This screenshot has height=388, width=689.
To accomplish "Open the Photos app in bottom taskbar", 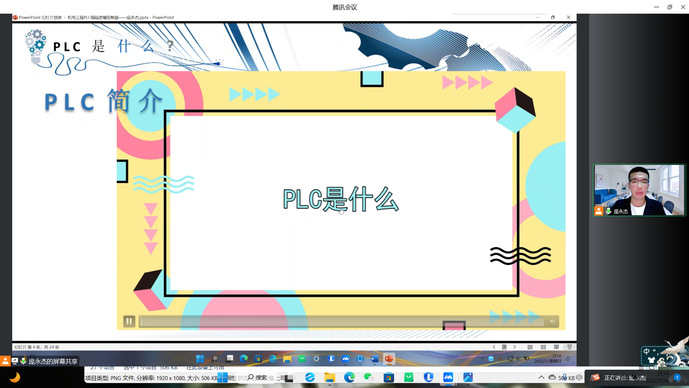I will [x=468, y=377].
